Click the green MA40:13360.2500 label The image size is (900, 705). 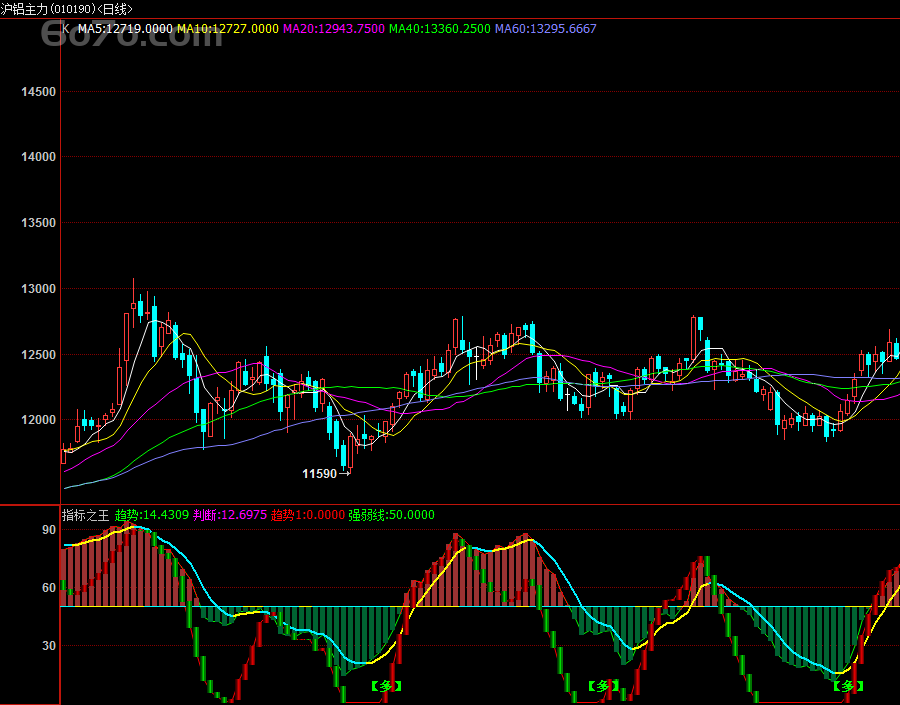pos(439,29)
